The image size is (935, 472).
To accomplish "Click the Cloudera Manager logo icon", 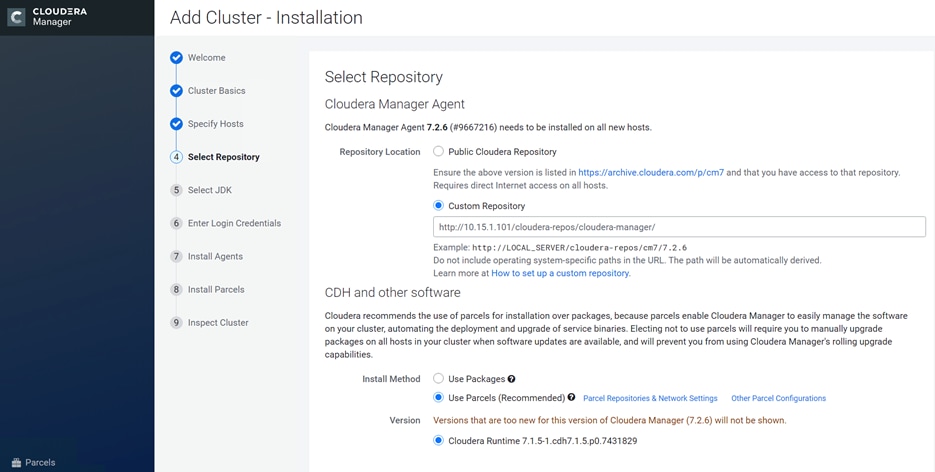I will tap(16, 17).
